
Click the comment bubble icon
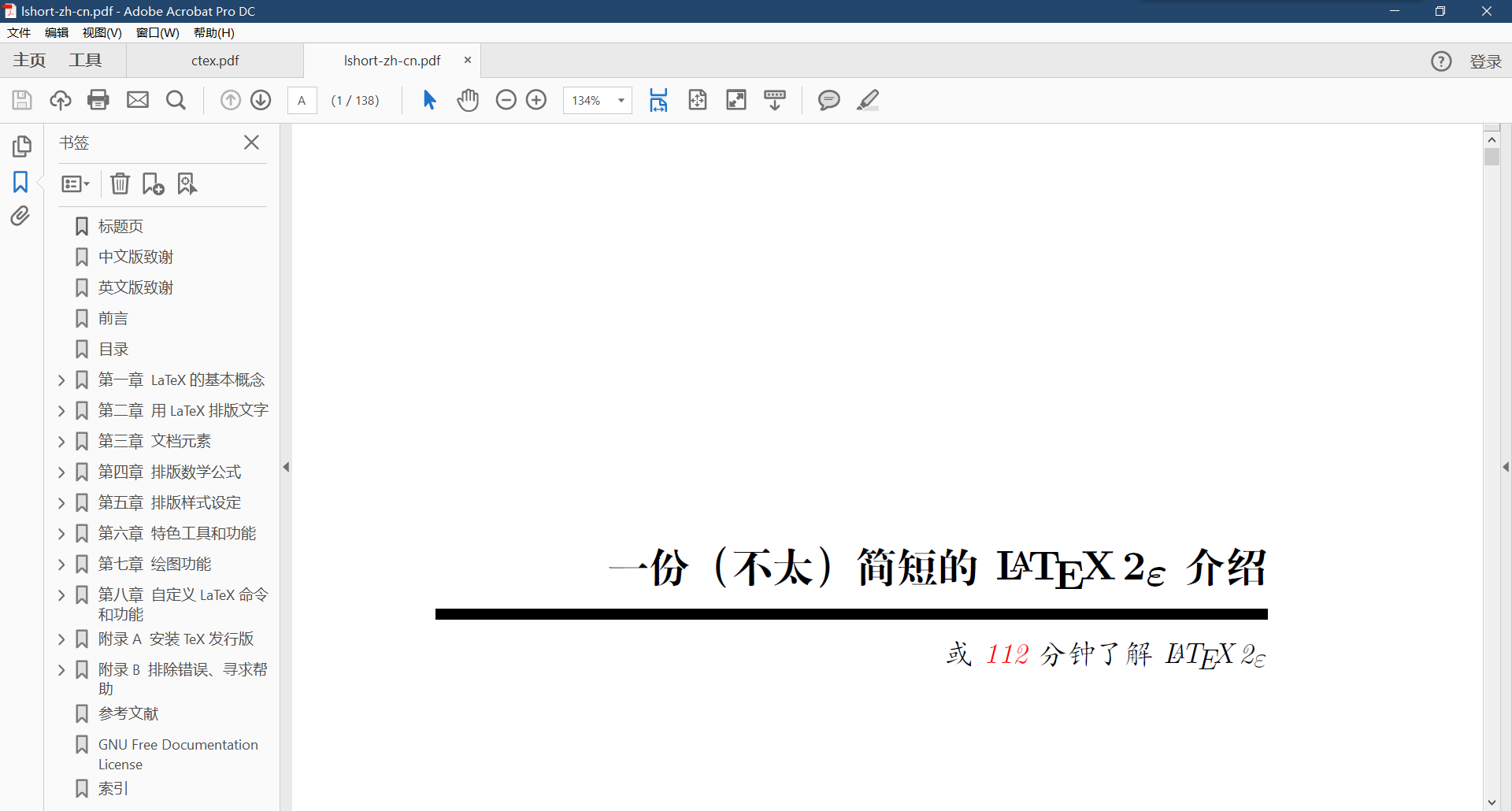[828, 100]
